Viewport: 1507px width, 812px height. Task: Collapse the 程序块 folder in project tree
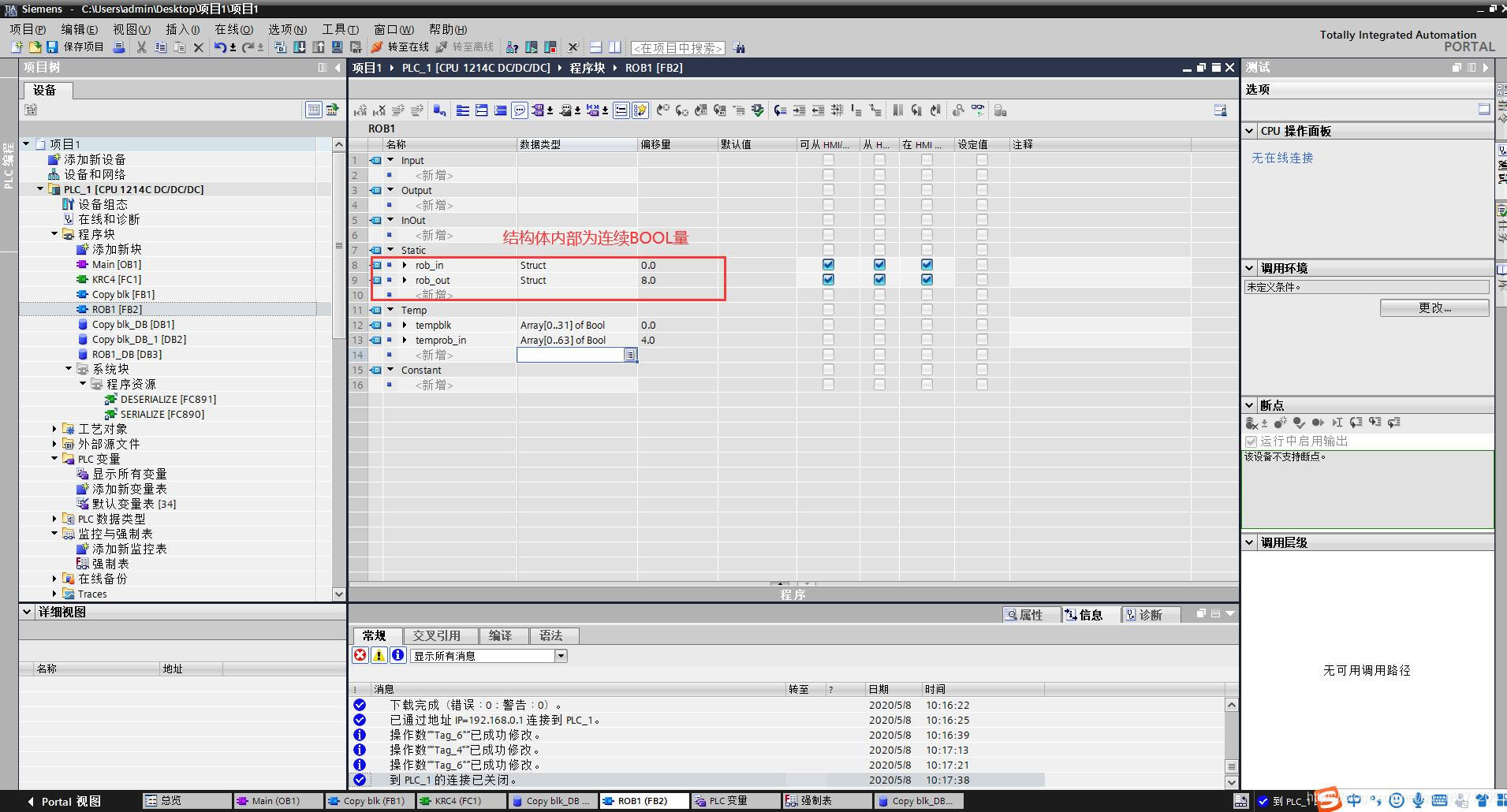click(54, 234)
